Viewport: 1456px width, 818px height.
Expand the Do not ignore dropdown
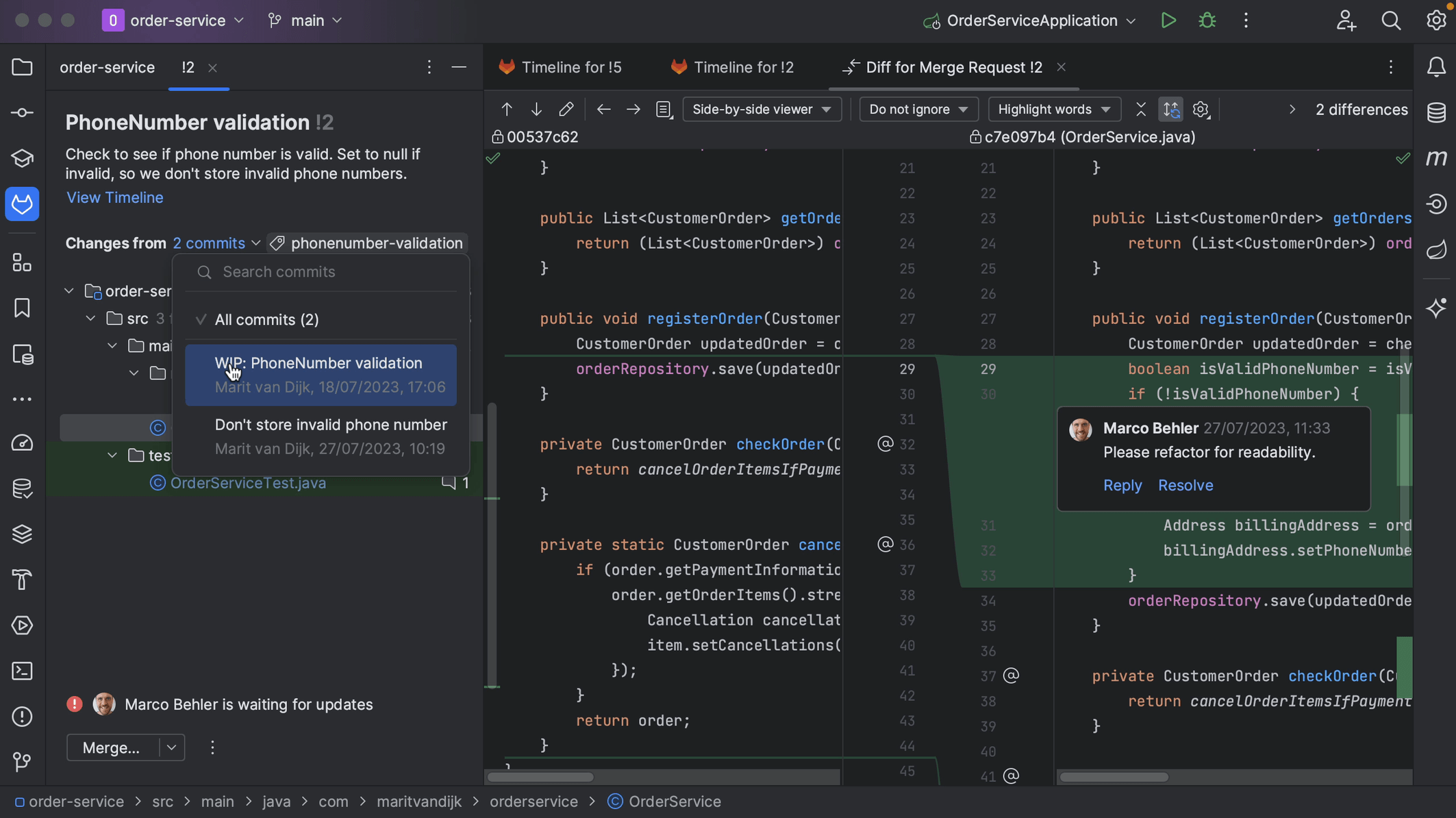pos(917,110)
